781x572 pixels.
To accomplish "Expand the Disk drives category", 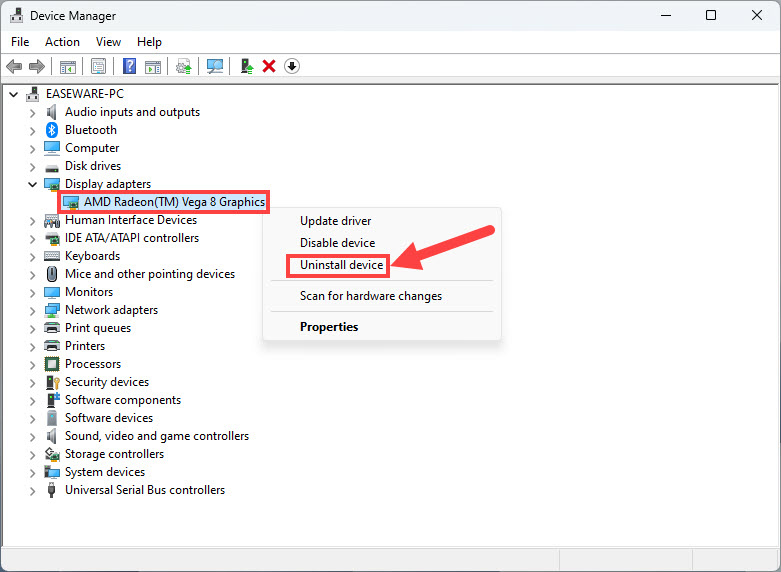I will point(32,167).
